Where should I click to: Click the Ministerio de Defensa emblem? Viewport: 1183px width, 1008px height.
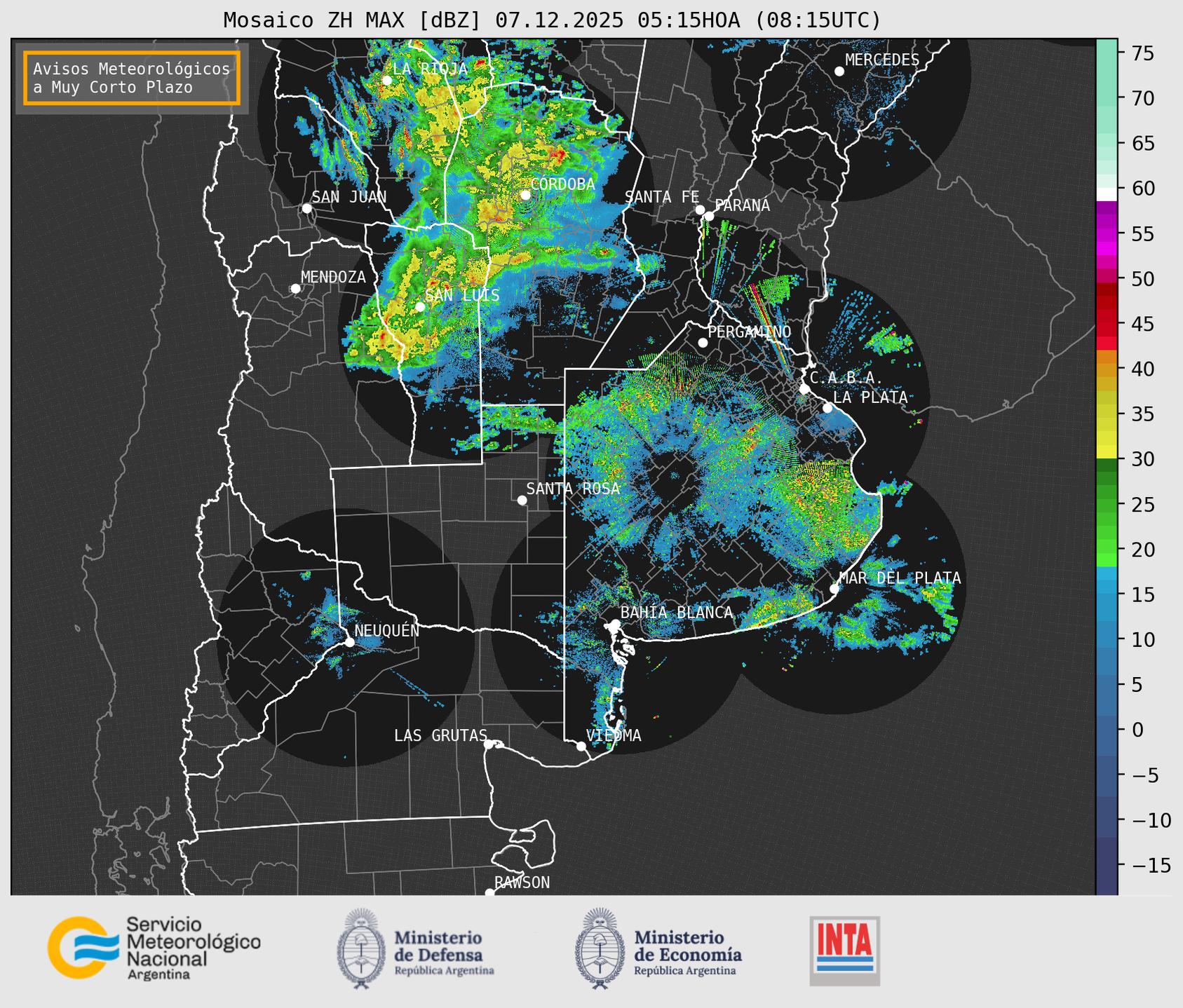click(x=360, y=948)
